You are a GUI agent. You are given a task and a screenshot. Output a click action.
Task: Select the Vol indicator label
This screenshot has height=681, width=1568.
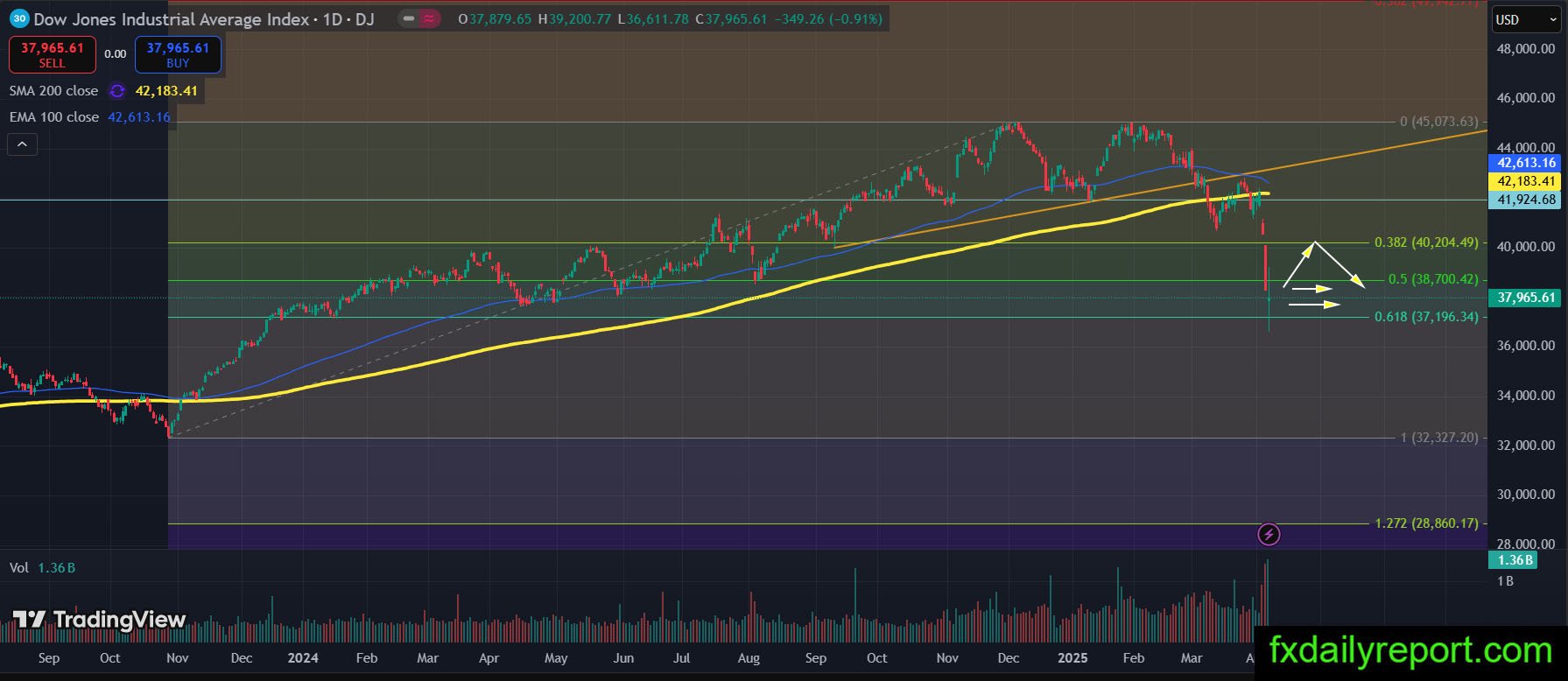pos(19,568)
